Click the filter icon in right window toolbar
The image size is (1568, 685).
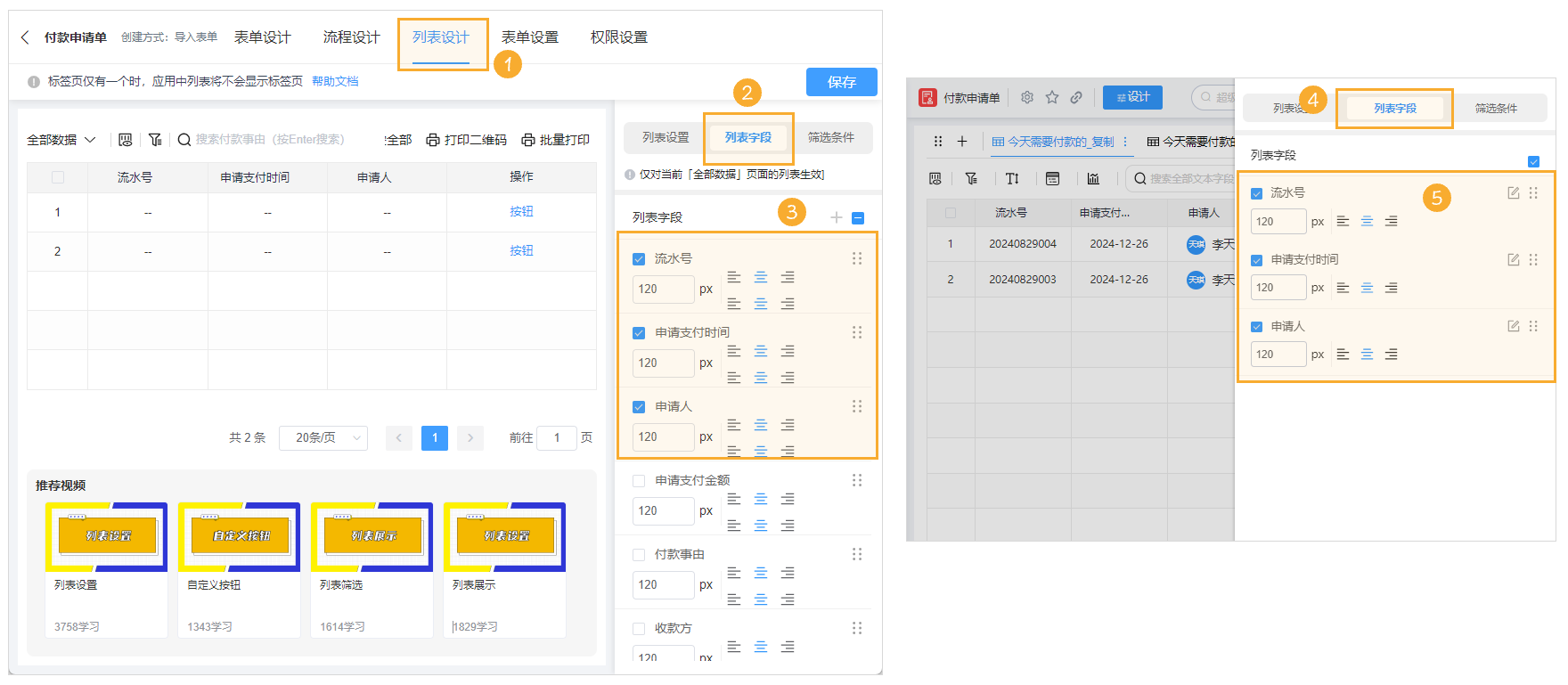pos(971,178)
